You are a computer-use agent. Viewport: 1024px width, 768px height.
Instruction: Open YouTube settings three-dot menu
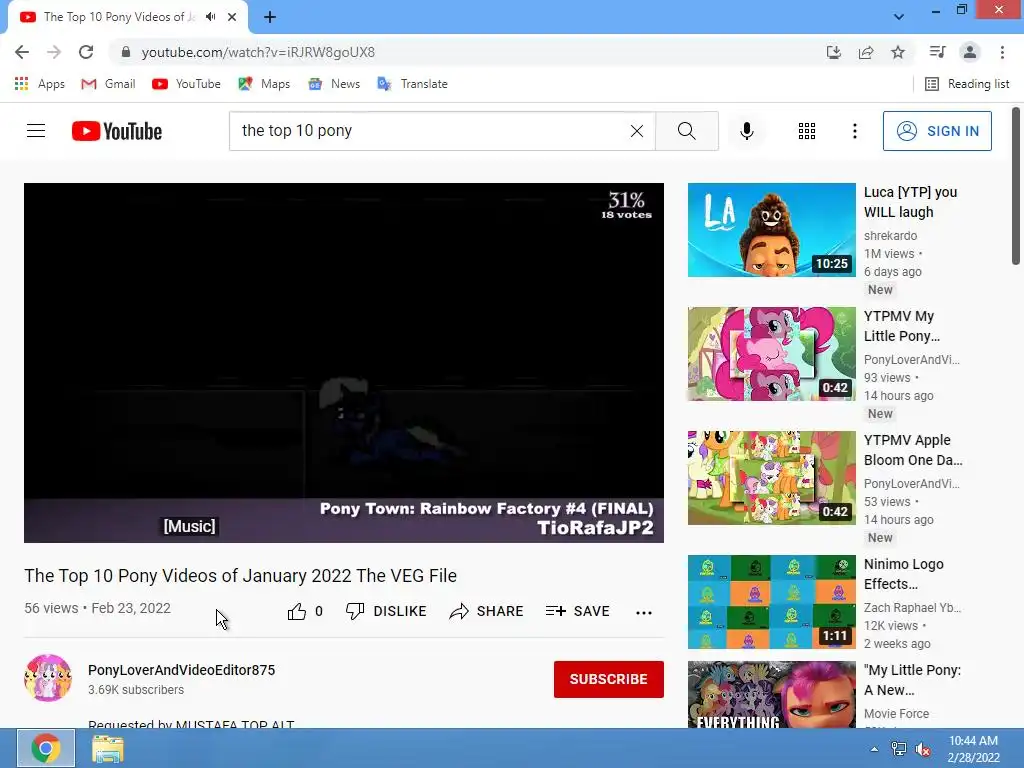pos(854,131)
